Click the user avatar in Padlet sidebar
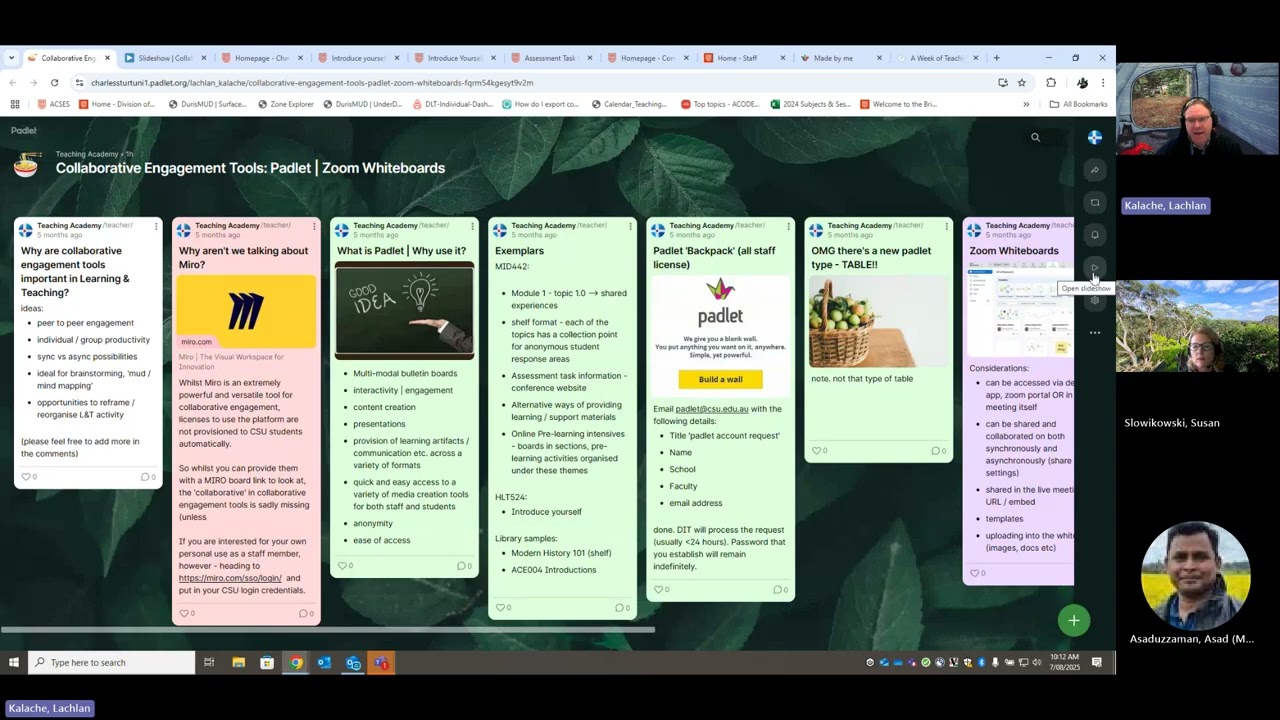 1095,138
